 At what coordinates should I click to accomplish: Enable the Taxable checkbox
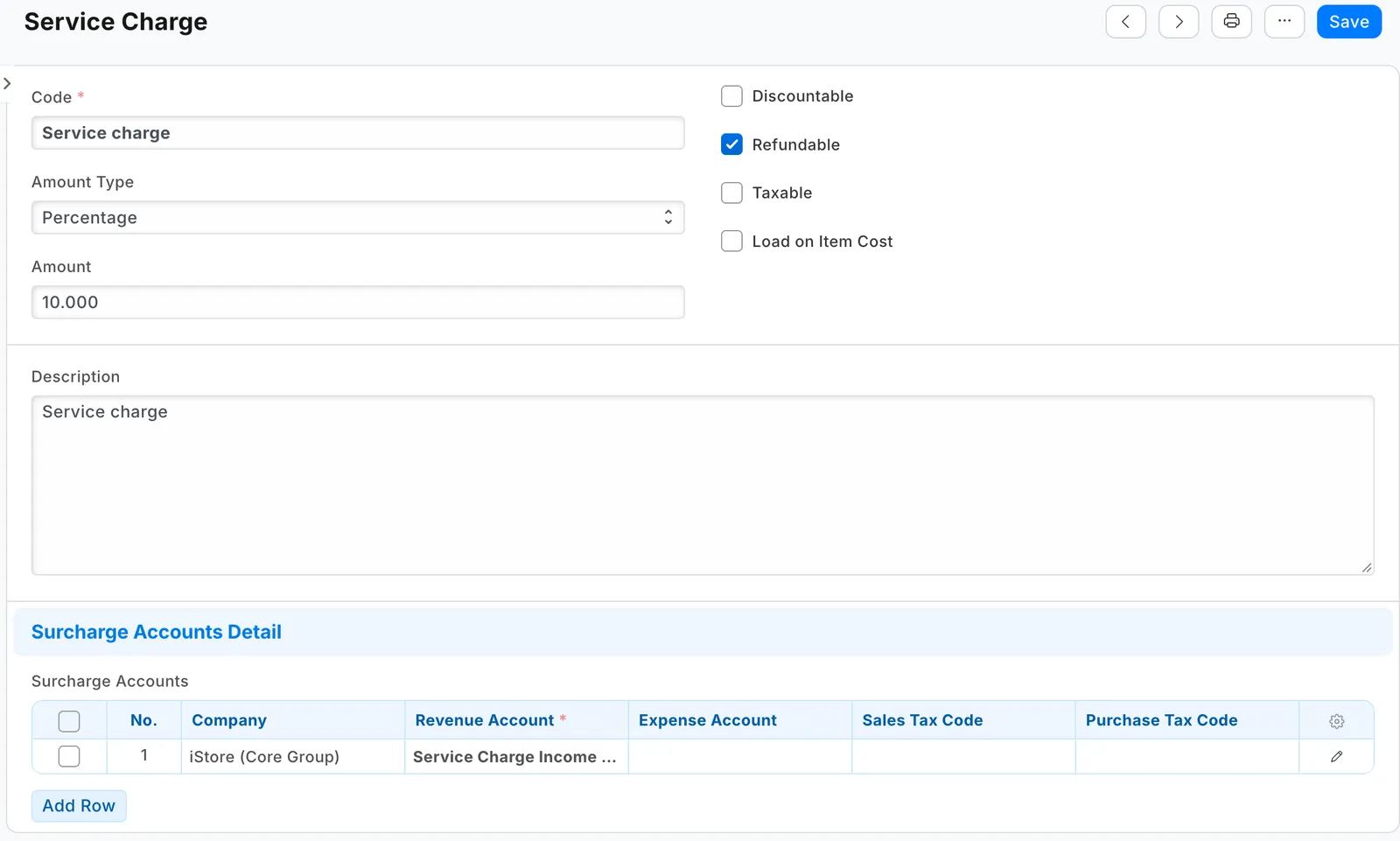point(731,193)
